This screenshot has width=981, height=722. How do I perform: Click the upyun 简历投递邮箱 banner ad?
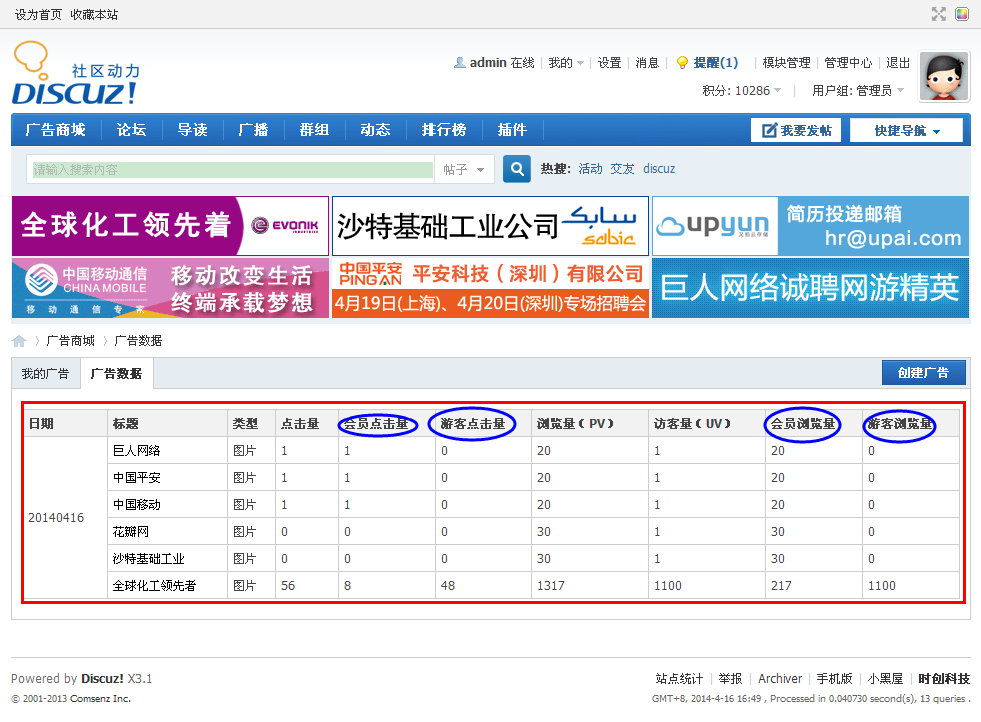tap(810, 226)
